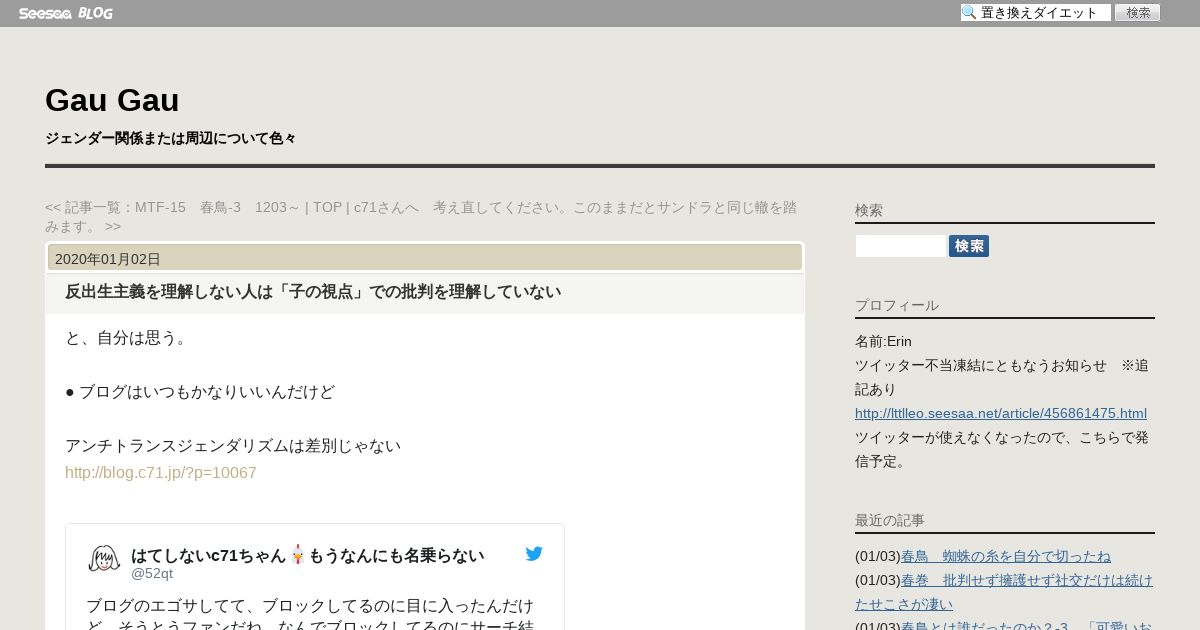Click the line ● ブログはいつもかなりいいんだけど
The image size is (1200, 630).
click(200, 392)
